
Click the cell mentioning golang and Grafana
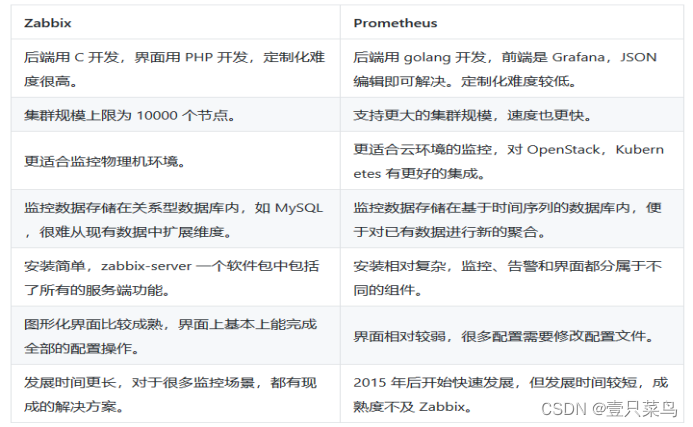coord(512,69)
